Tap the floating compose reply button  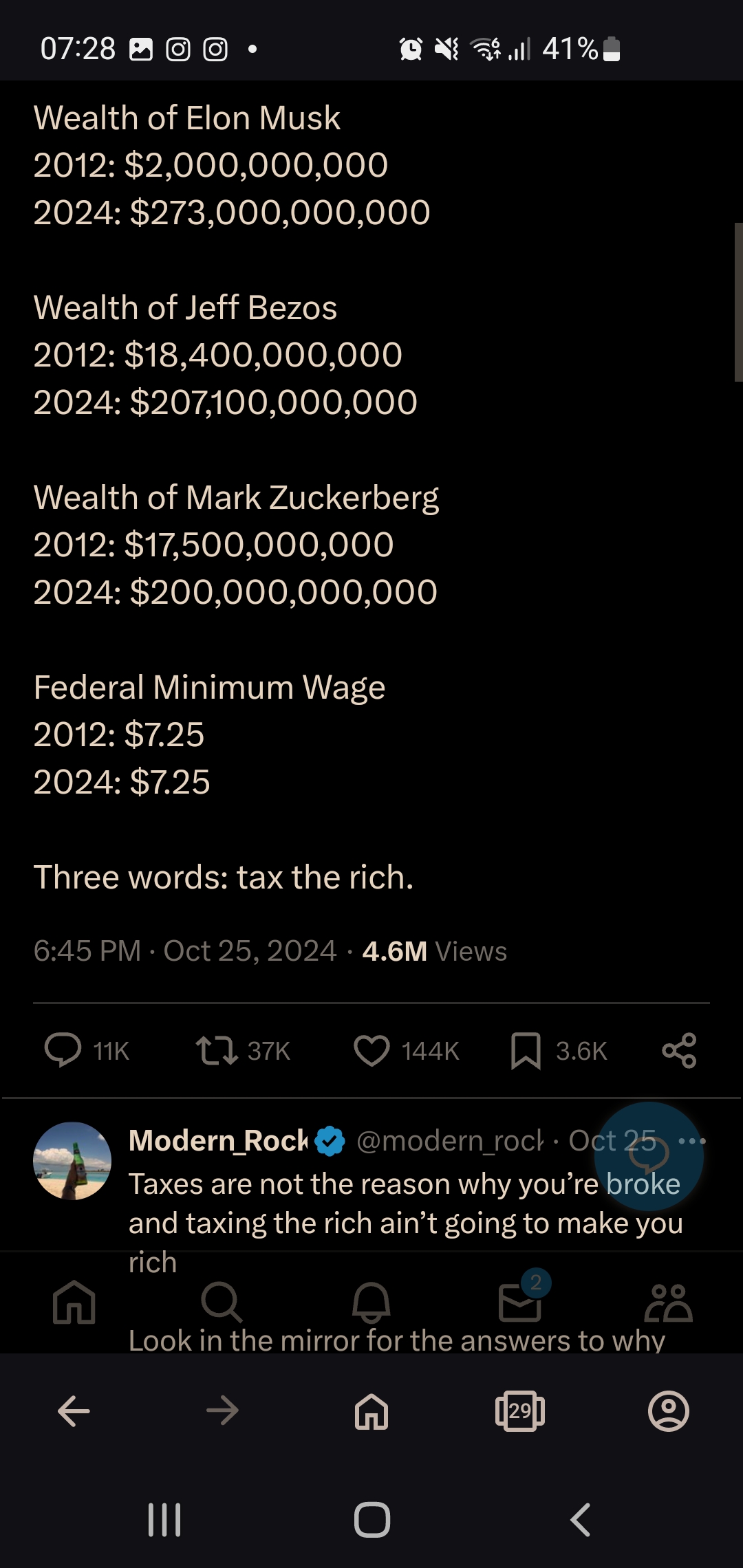[649, 1156]
